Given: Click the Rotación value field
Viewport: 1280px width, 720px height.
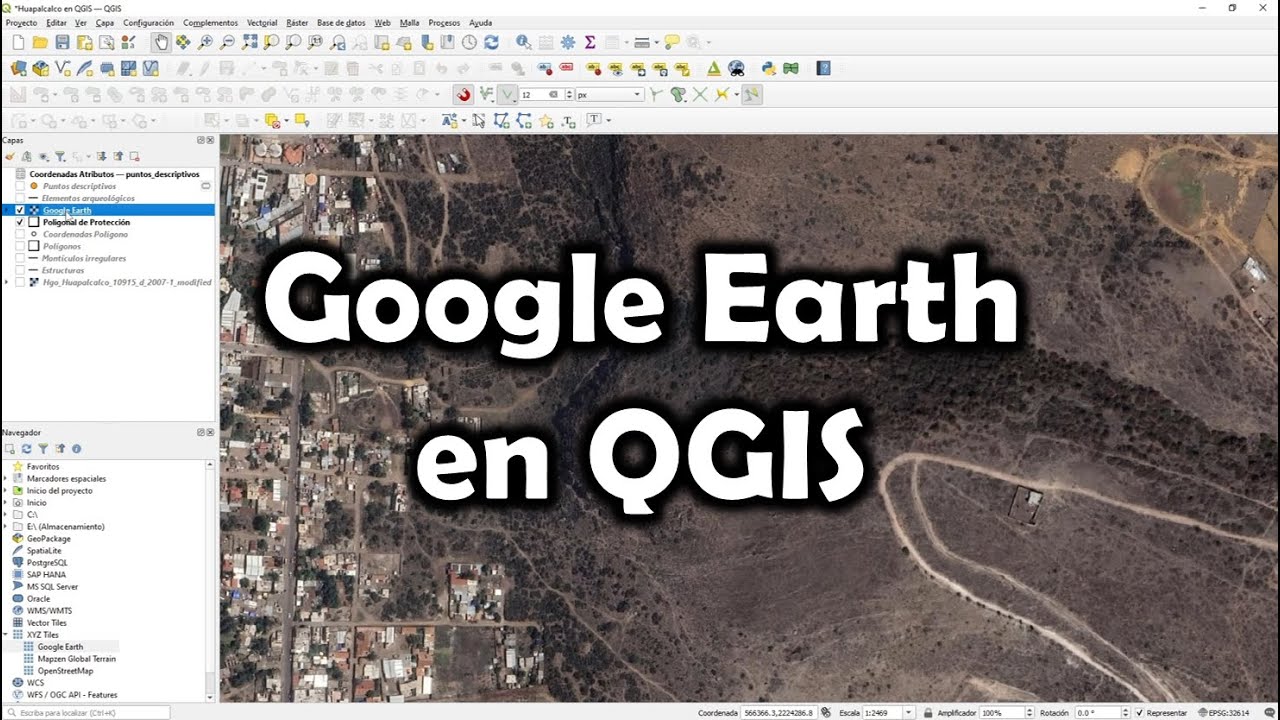Looking at the screenshot, I should (1101, 713).
